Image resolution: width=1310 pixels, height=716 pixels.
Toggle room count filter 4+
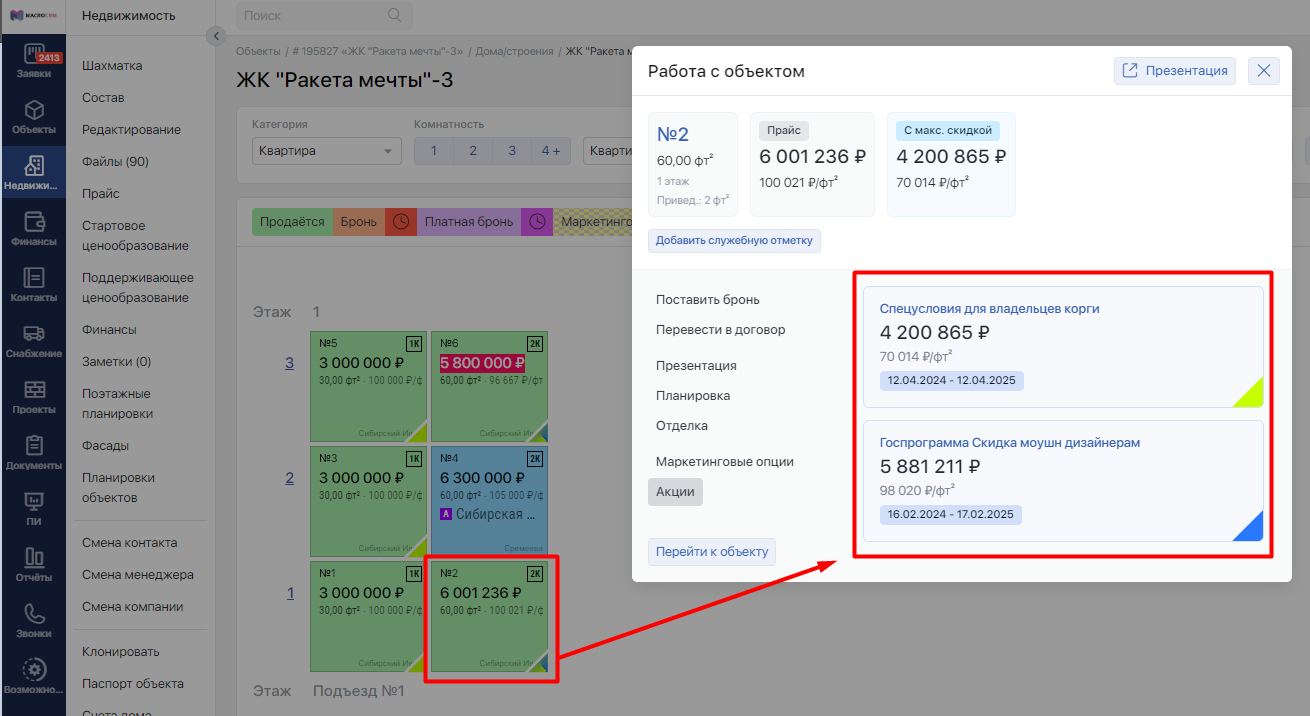[551, 151]
